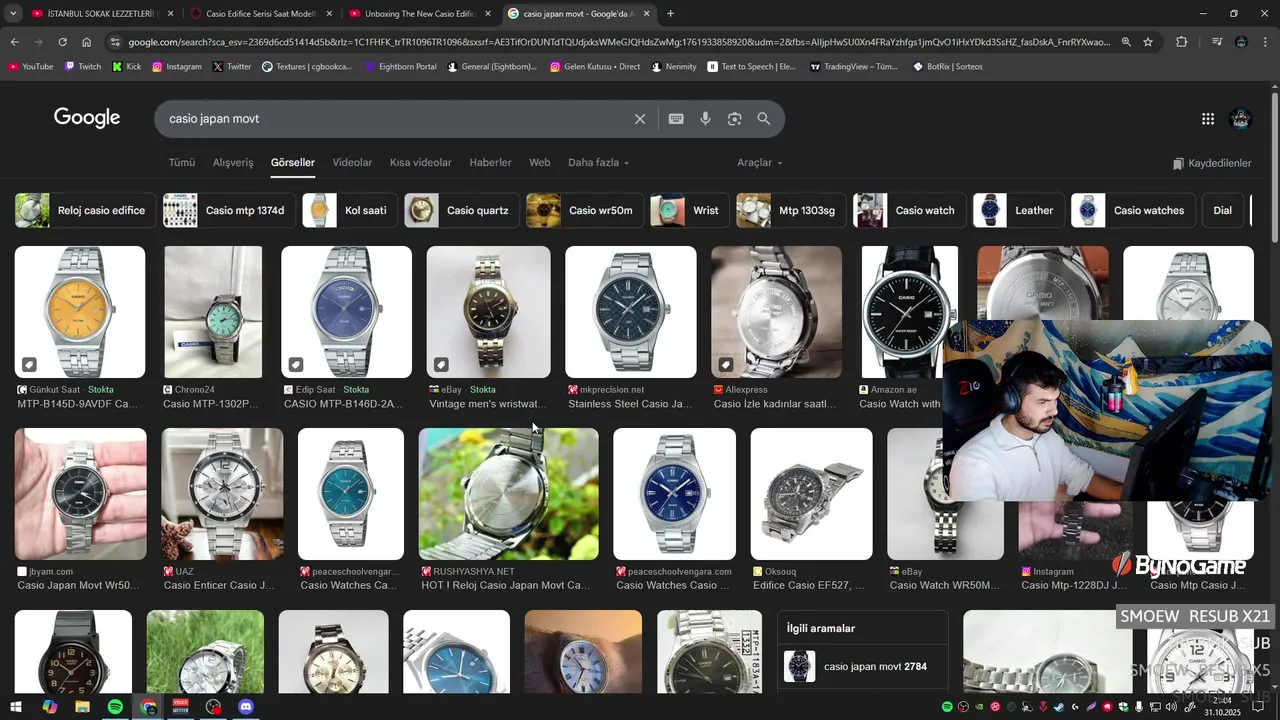Filter by Casio wr50m chip
This screenshot has width=1280, height=720.
(584, 211)
